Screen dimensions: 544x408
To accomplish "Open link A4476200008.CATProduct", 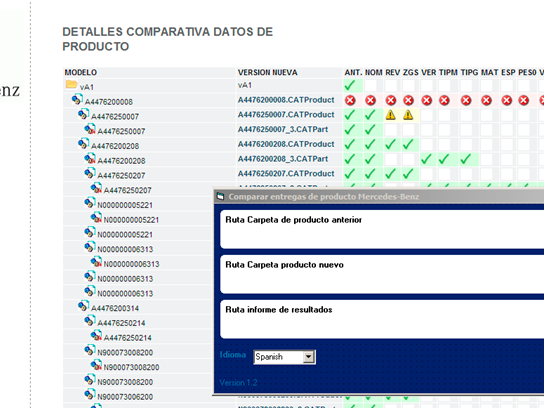I will tap(286, 100).
